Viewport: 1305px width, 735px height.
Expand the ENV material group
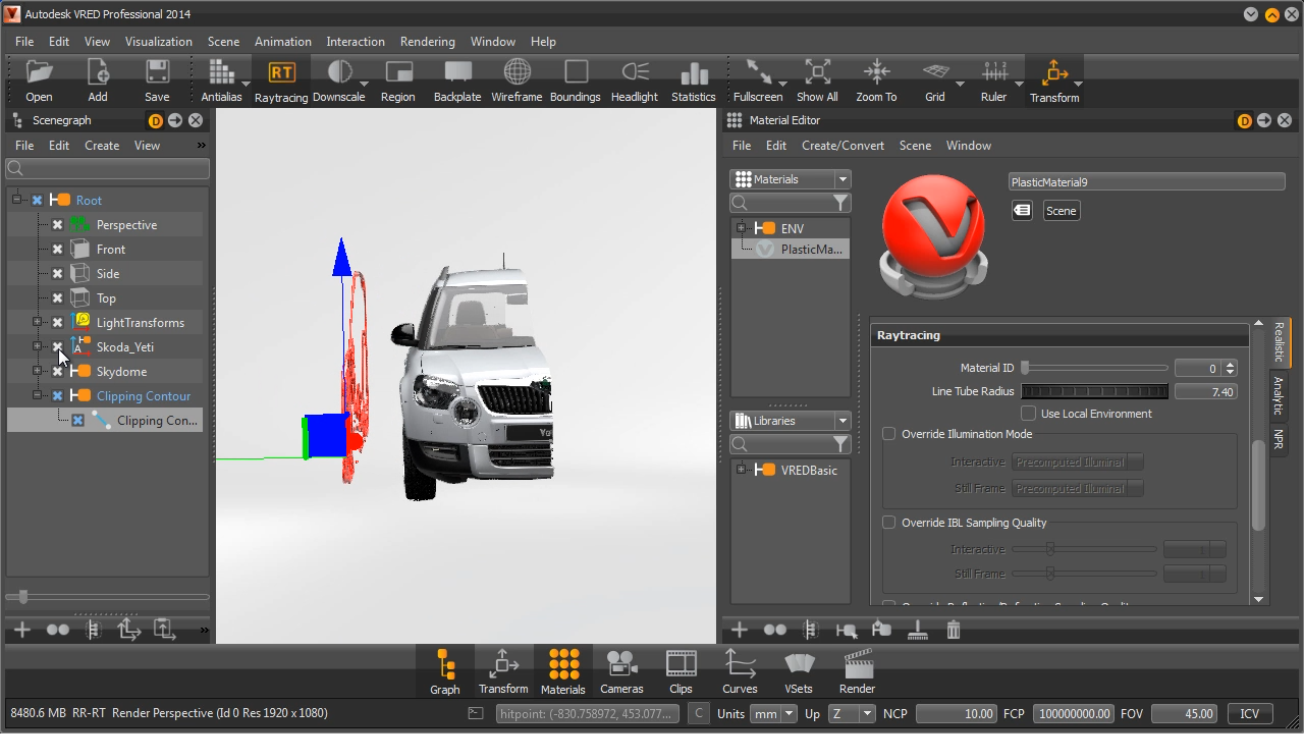point(741,228)
